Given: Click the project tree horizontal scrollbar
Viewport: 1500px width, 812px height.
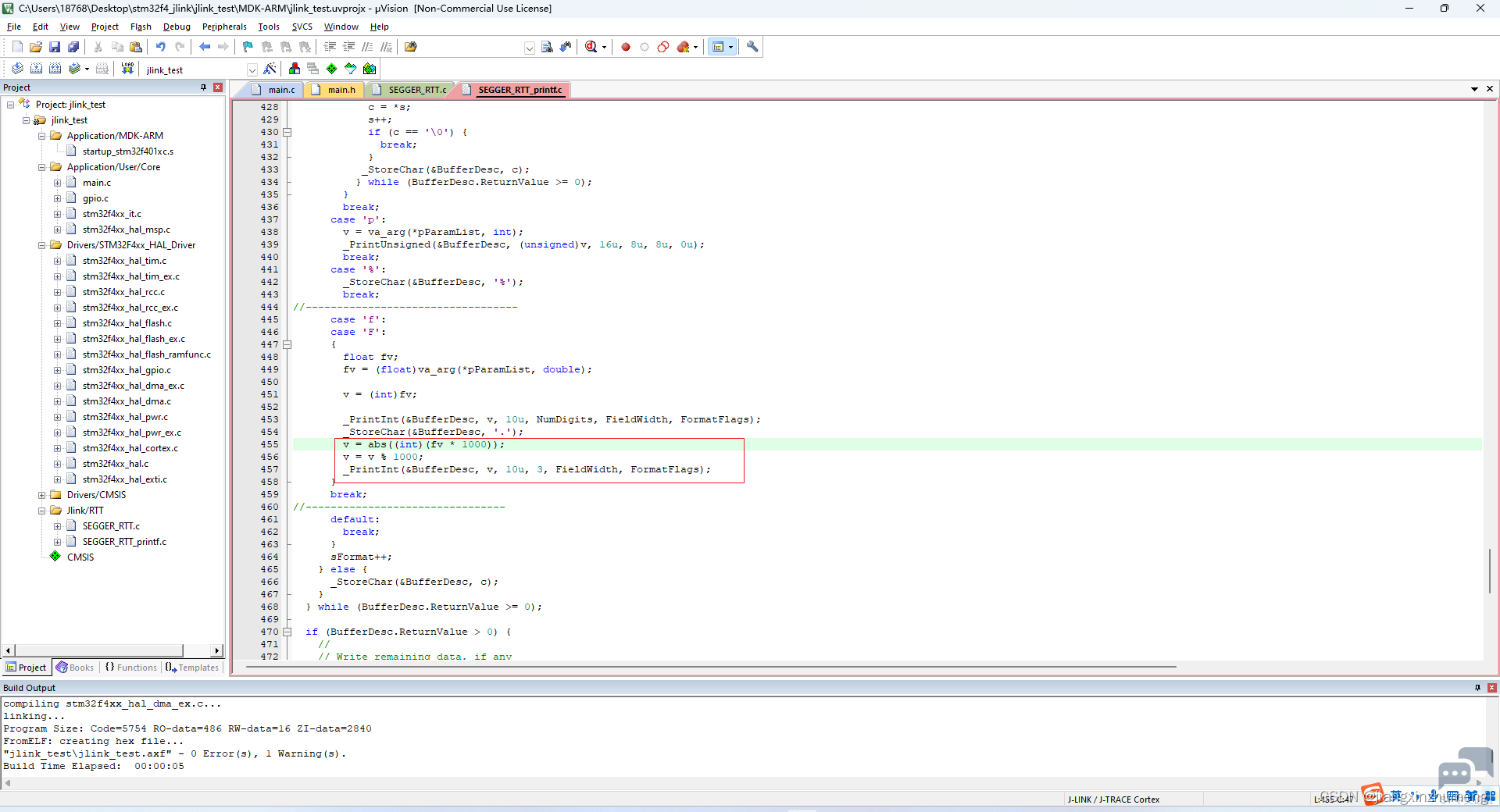Looking at the screenshot, I should pyautogui.click(x=98, y=650).
